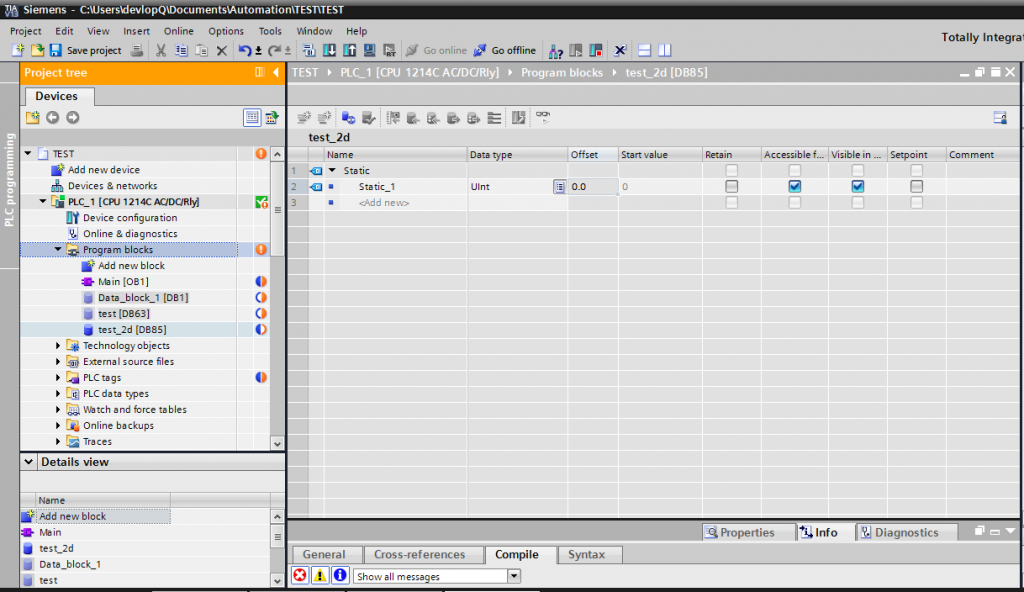The width and height of the screenshot is (1024, 592).
Task: Open the Options menu
Action: (226, 31)
